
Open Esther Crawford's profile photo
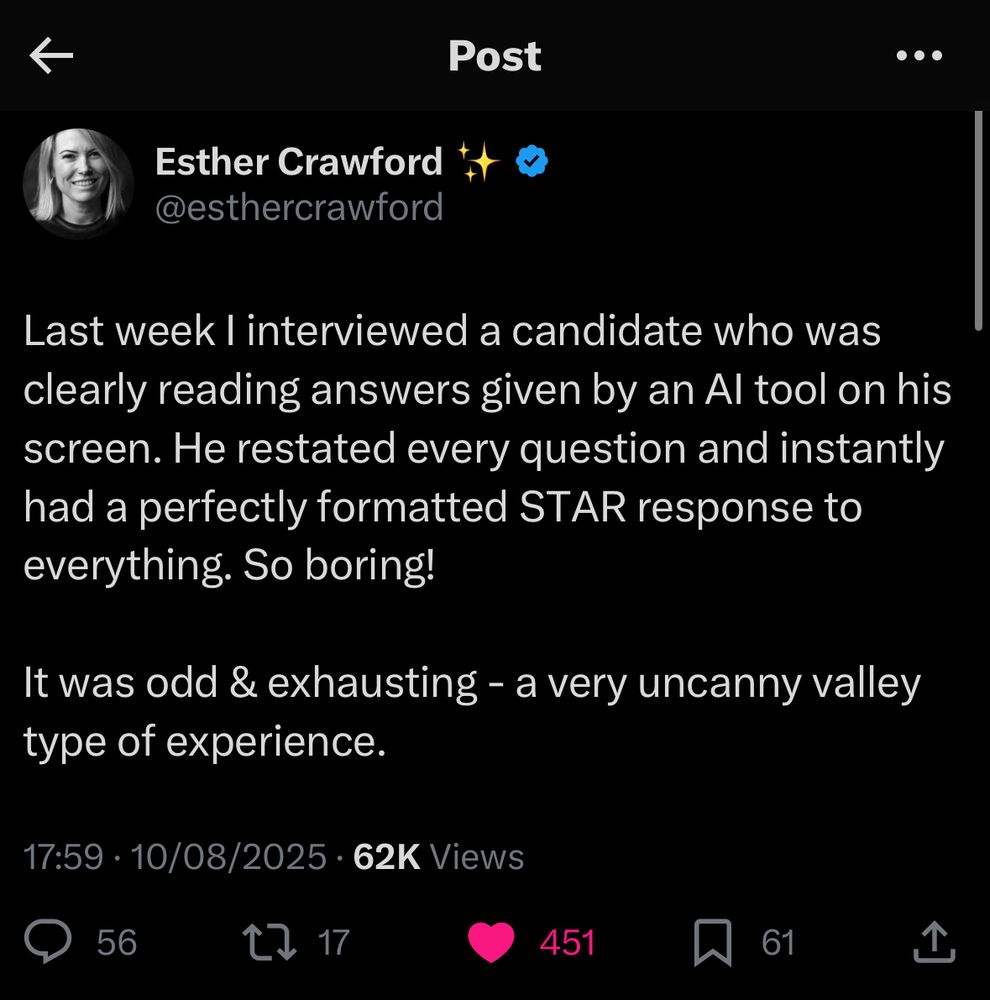(78, 183)
